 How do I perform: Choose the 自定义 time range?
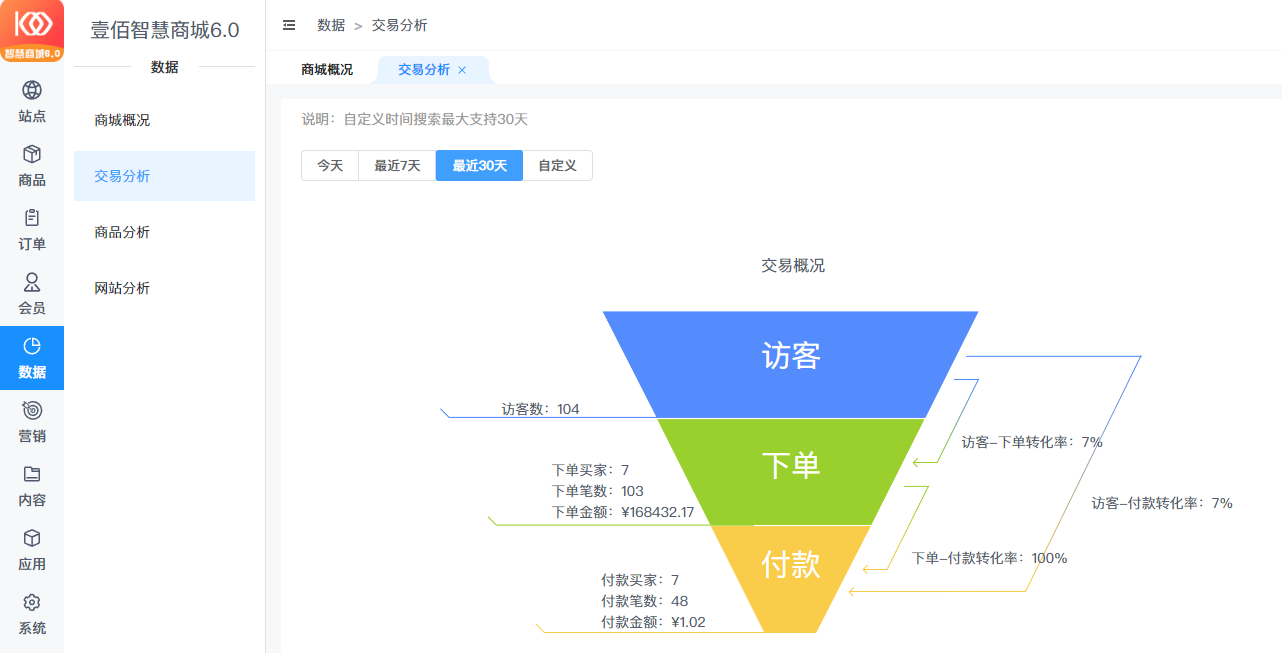click(x=557, y=166)
